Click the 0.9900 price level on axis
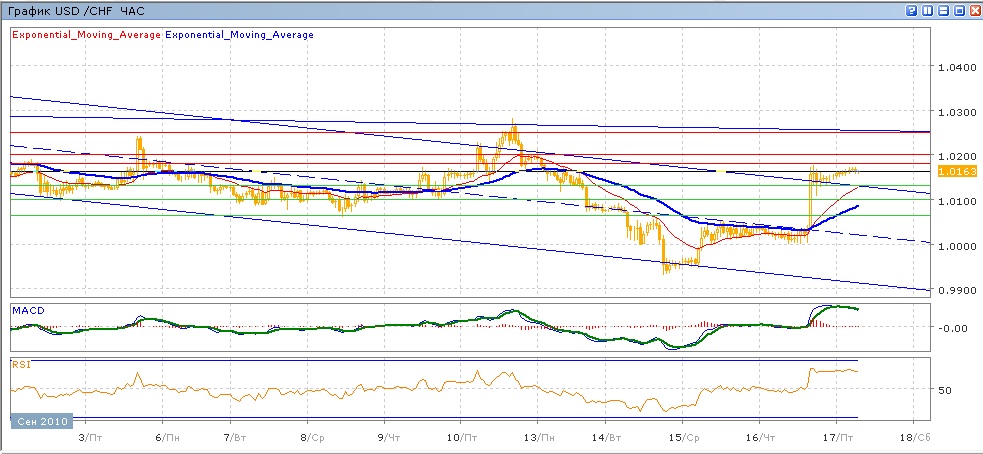983x454 pixels. [955, 291]
